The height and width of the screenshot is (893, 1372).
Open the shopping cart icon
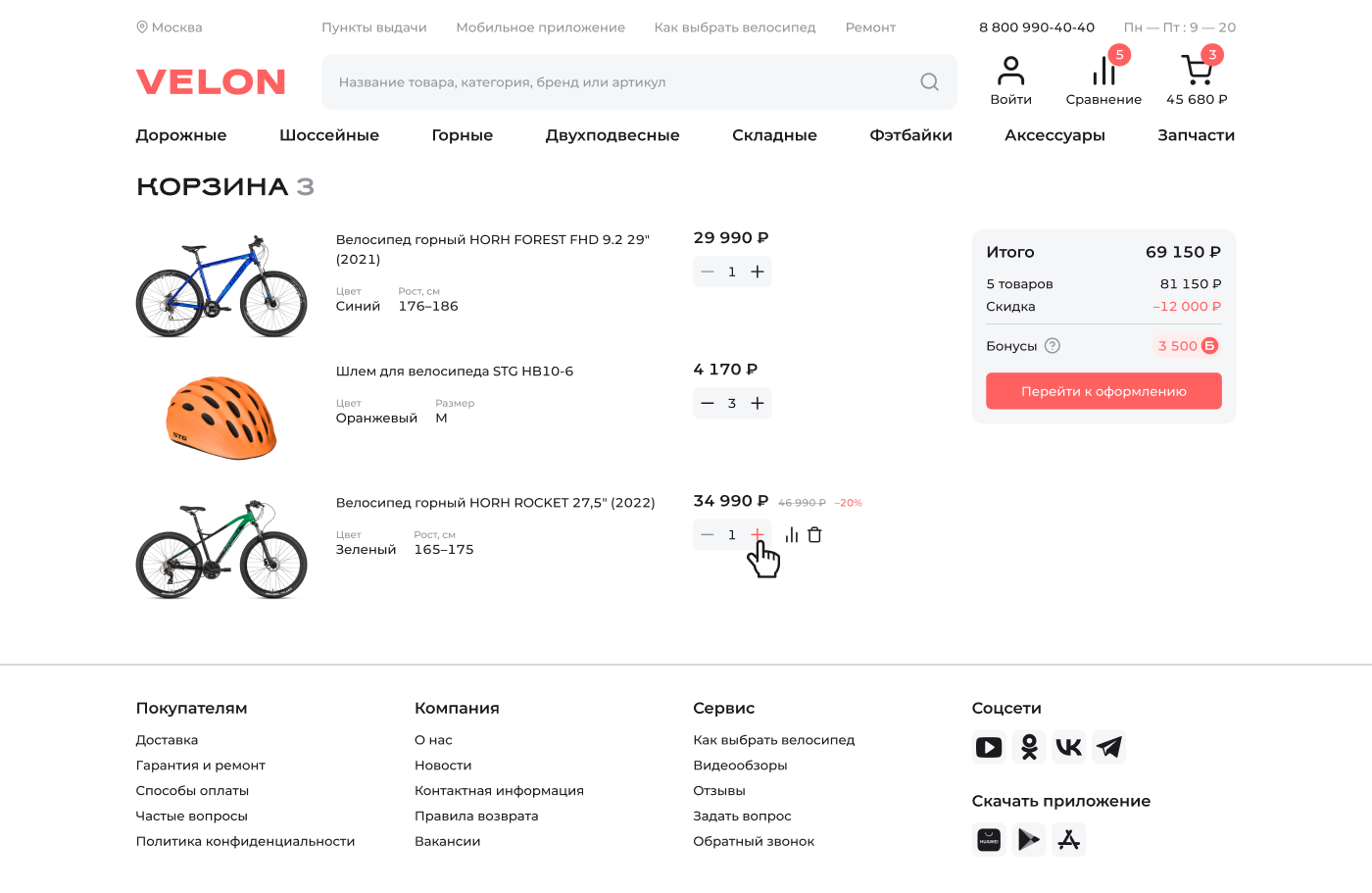(x=1196, y=72)
